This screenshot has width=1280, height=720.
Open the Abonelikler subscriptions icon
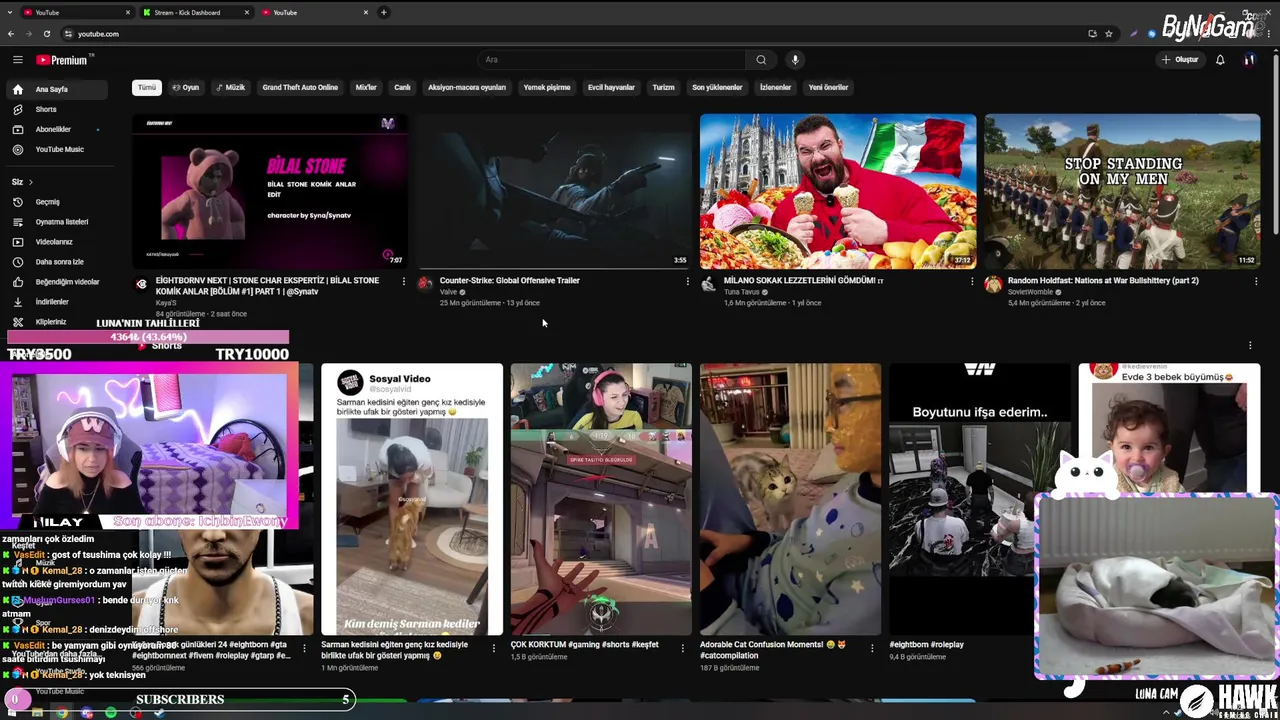pyautogui.click(x=17, y=129)
